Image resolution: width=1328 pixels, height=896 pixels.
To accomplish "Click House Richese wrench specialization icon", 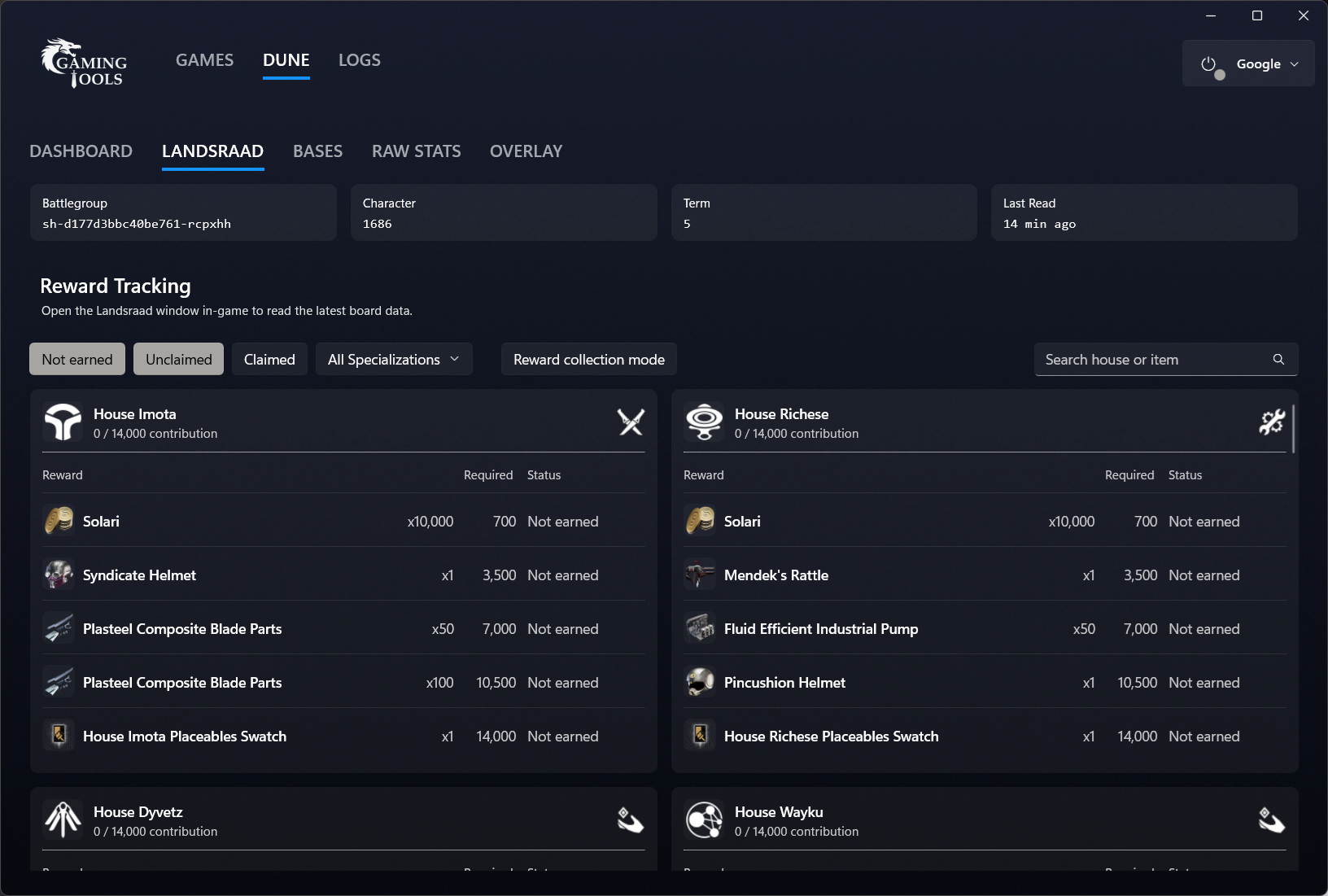I will 1272,422.
